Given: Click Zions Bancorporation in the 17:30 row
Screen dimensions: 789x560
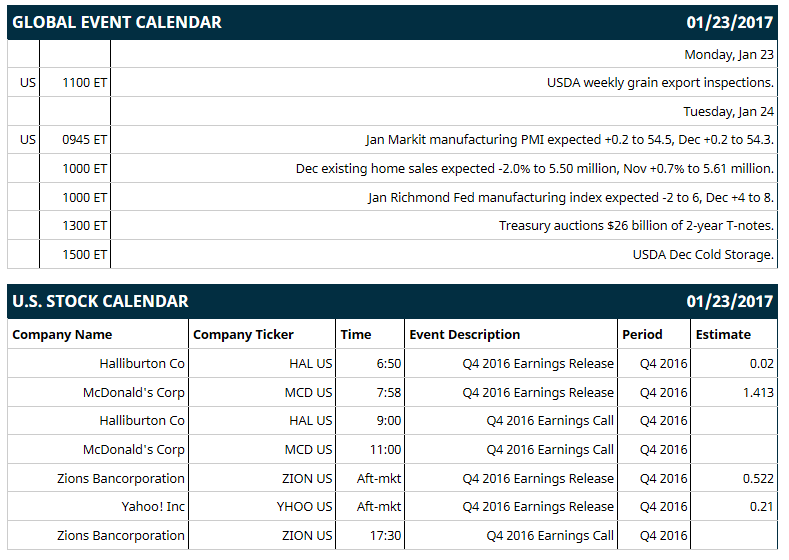Looking at the screenshot, I should 121,535.
